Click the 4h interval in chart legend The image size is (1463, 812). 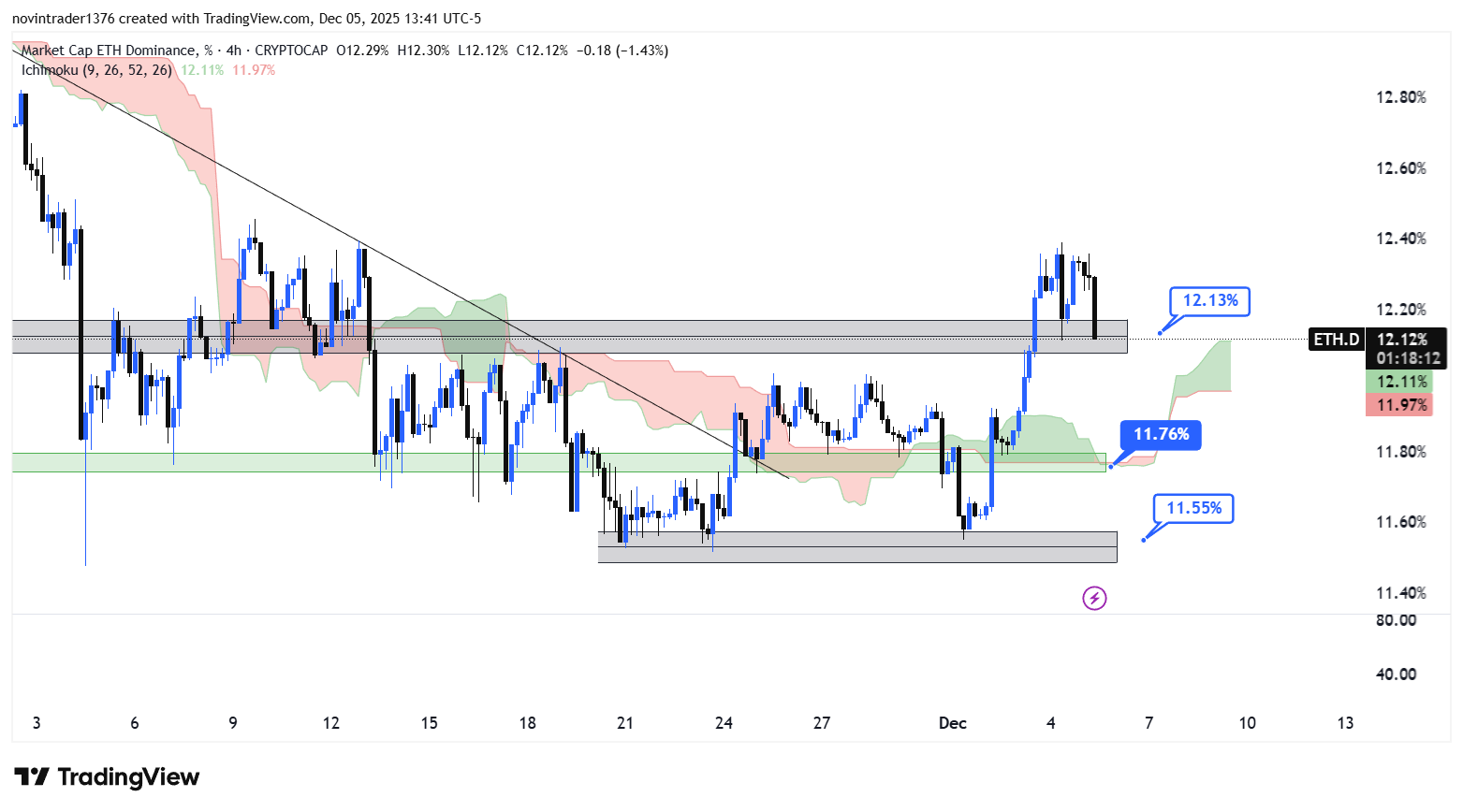(x=234, y=51)
